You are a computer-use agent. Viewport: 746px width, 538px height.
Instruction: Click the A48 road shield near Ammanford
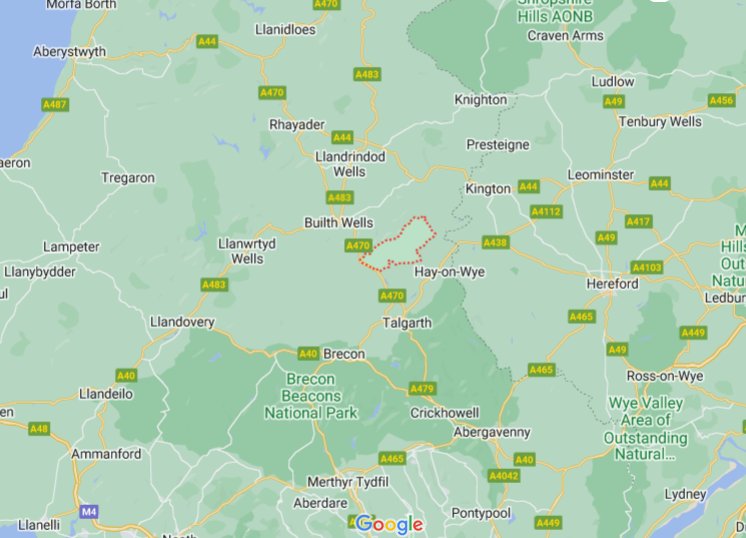39,429
